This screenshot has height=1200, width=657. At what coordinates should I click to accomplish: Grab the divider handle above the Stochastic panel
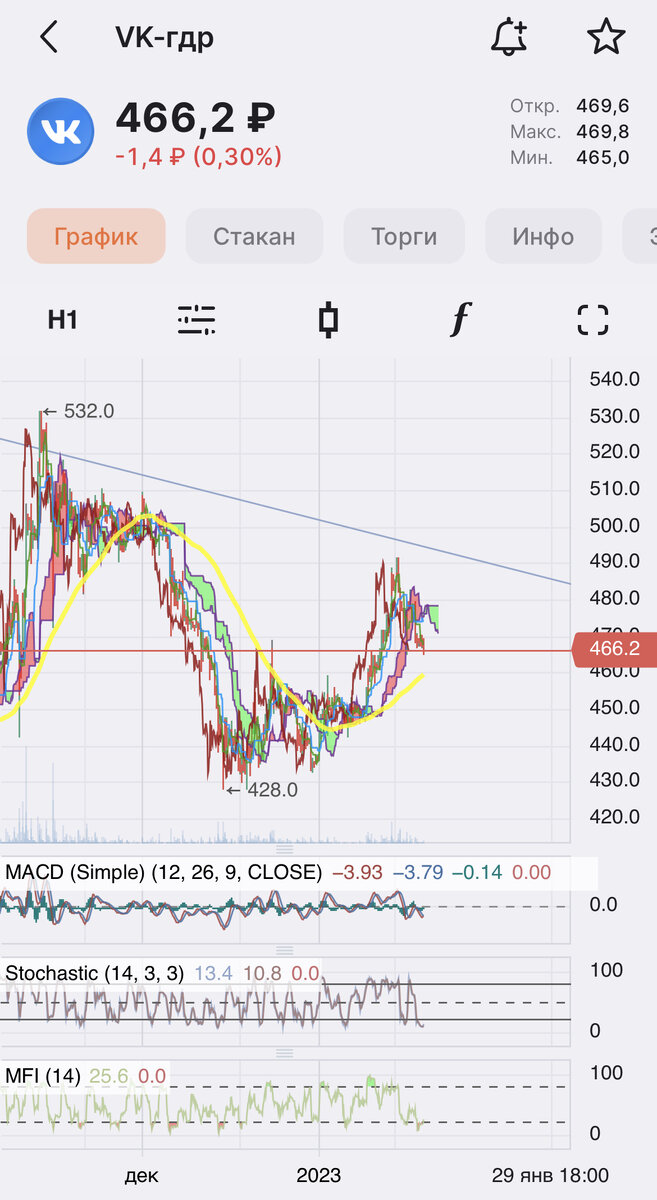click(286, 950)
